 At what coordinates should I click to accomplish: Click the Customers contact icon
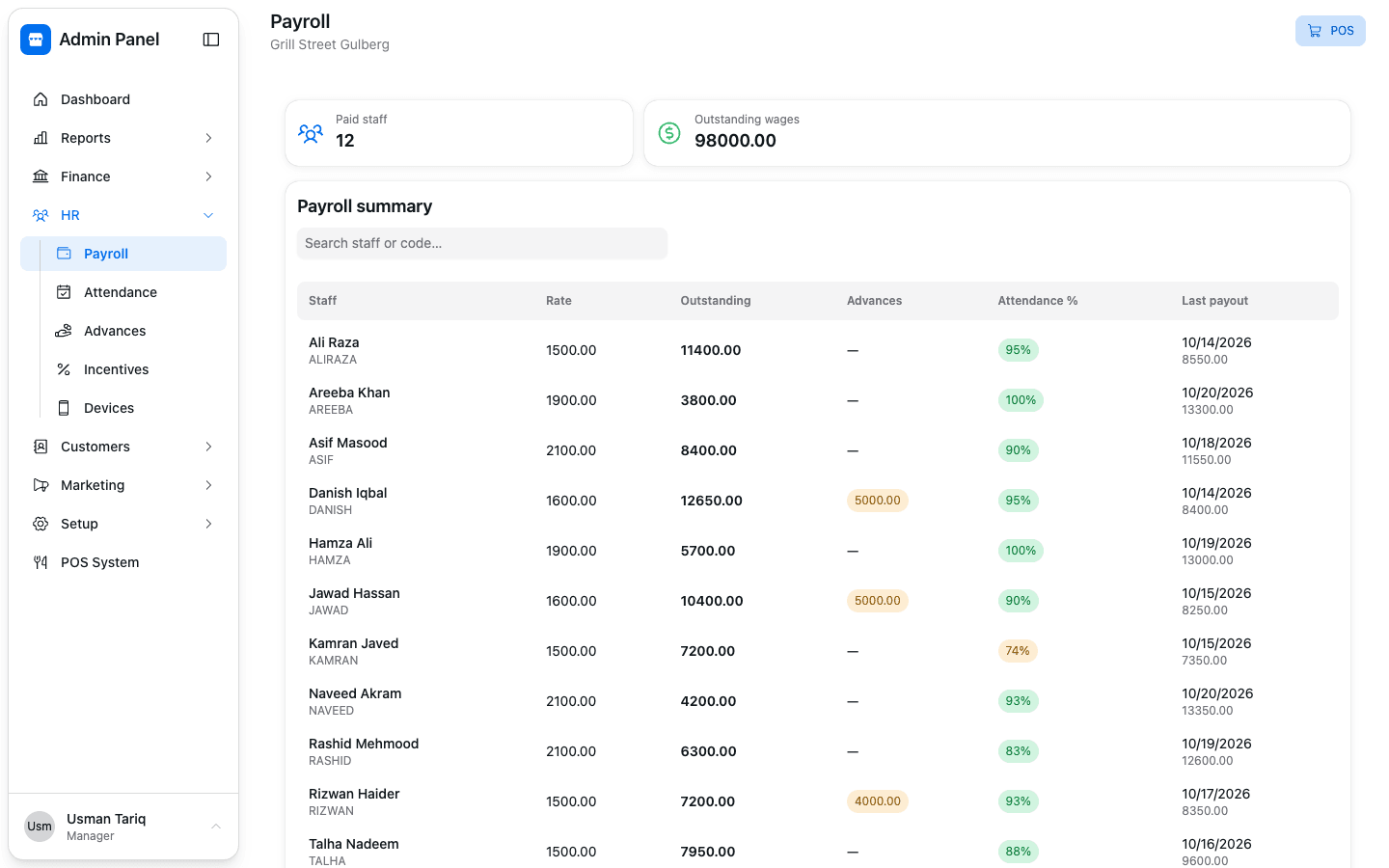pos(41,447)
